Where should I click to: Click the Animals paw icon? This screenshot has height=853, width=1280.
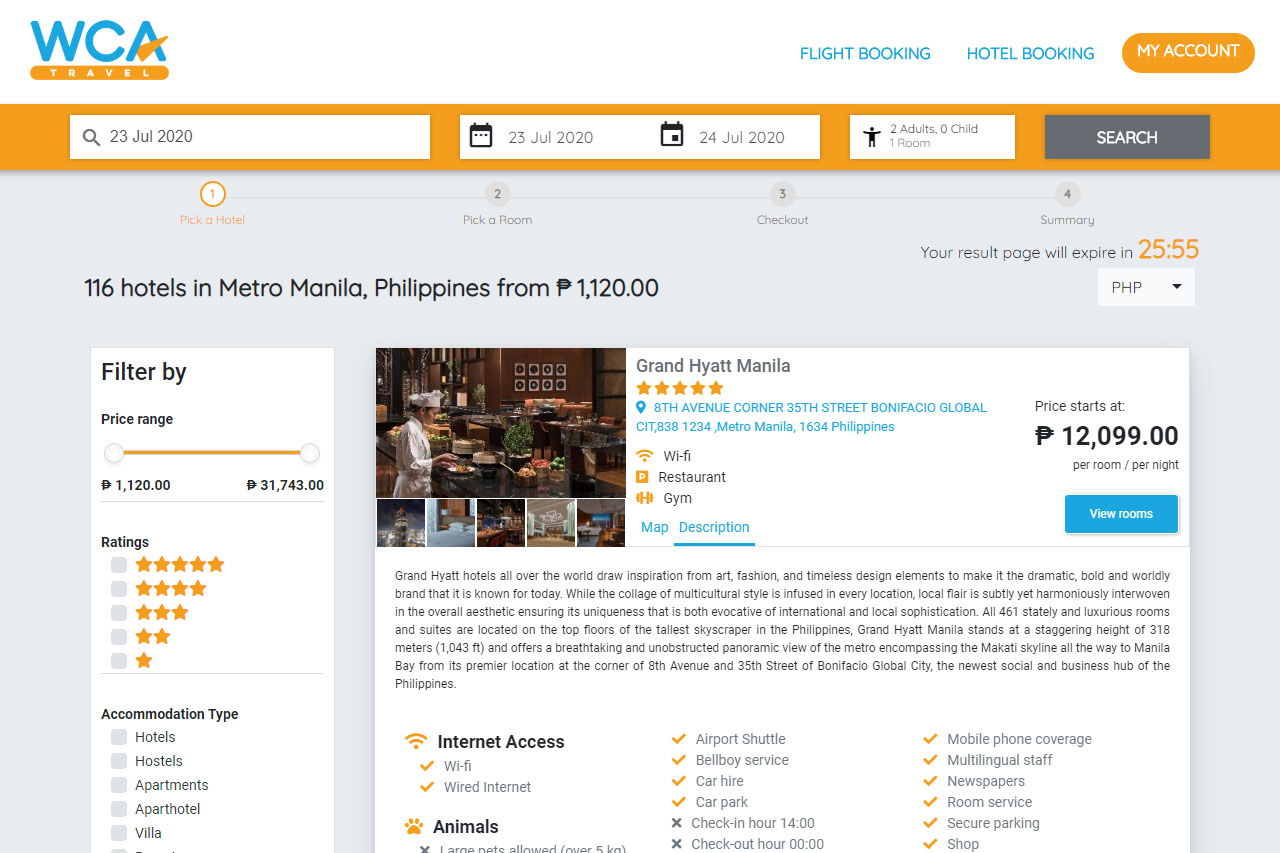click(x=414, y=827)
